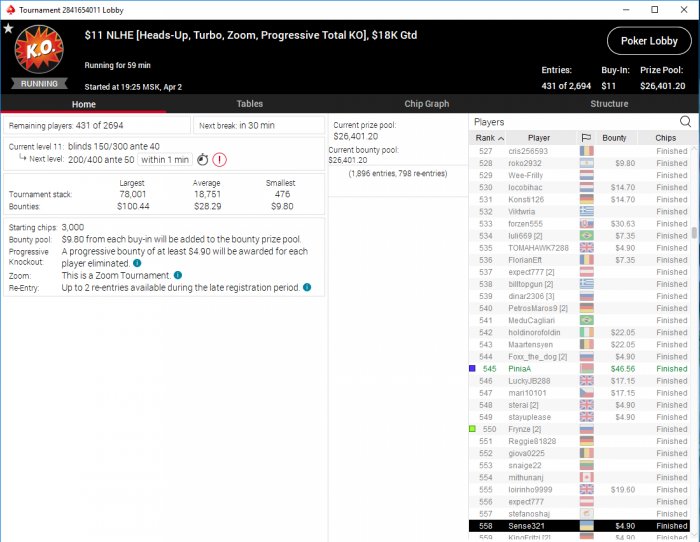Viewport: 700px width, 542px height.
Task: Click blue marker next to PiniaA
Action: pyautogui.click(x=472, y=368)
